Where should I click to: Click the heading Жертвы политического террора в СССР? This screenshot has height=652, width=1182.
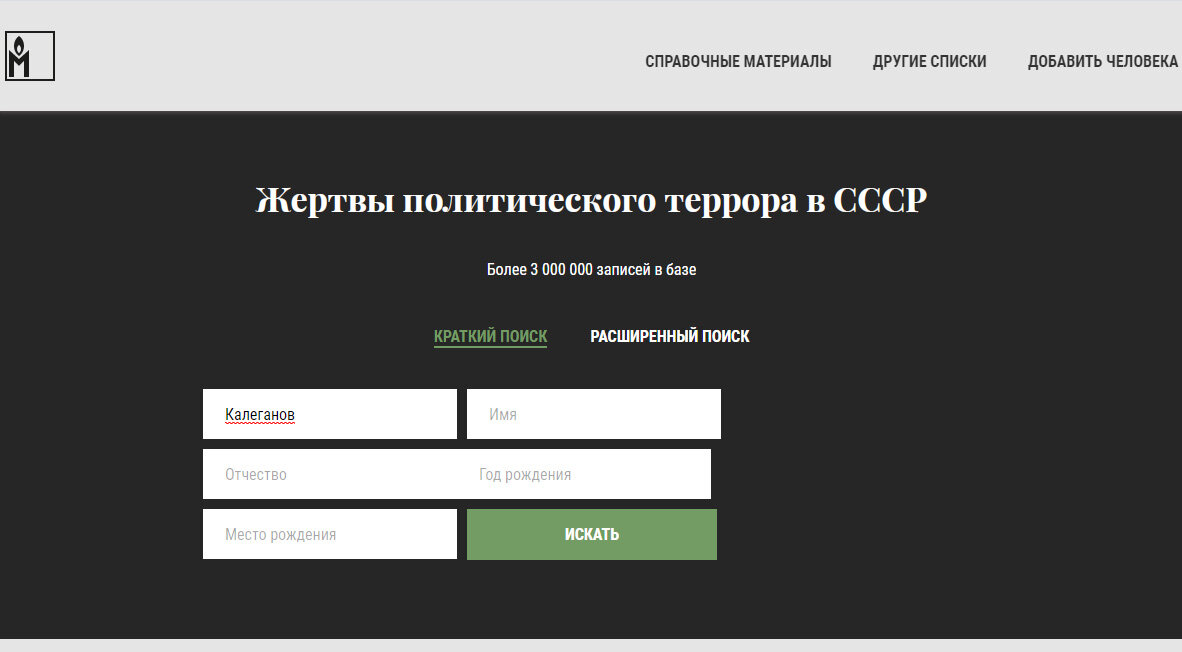coord(591,200)
